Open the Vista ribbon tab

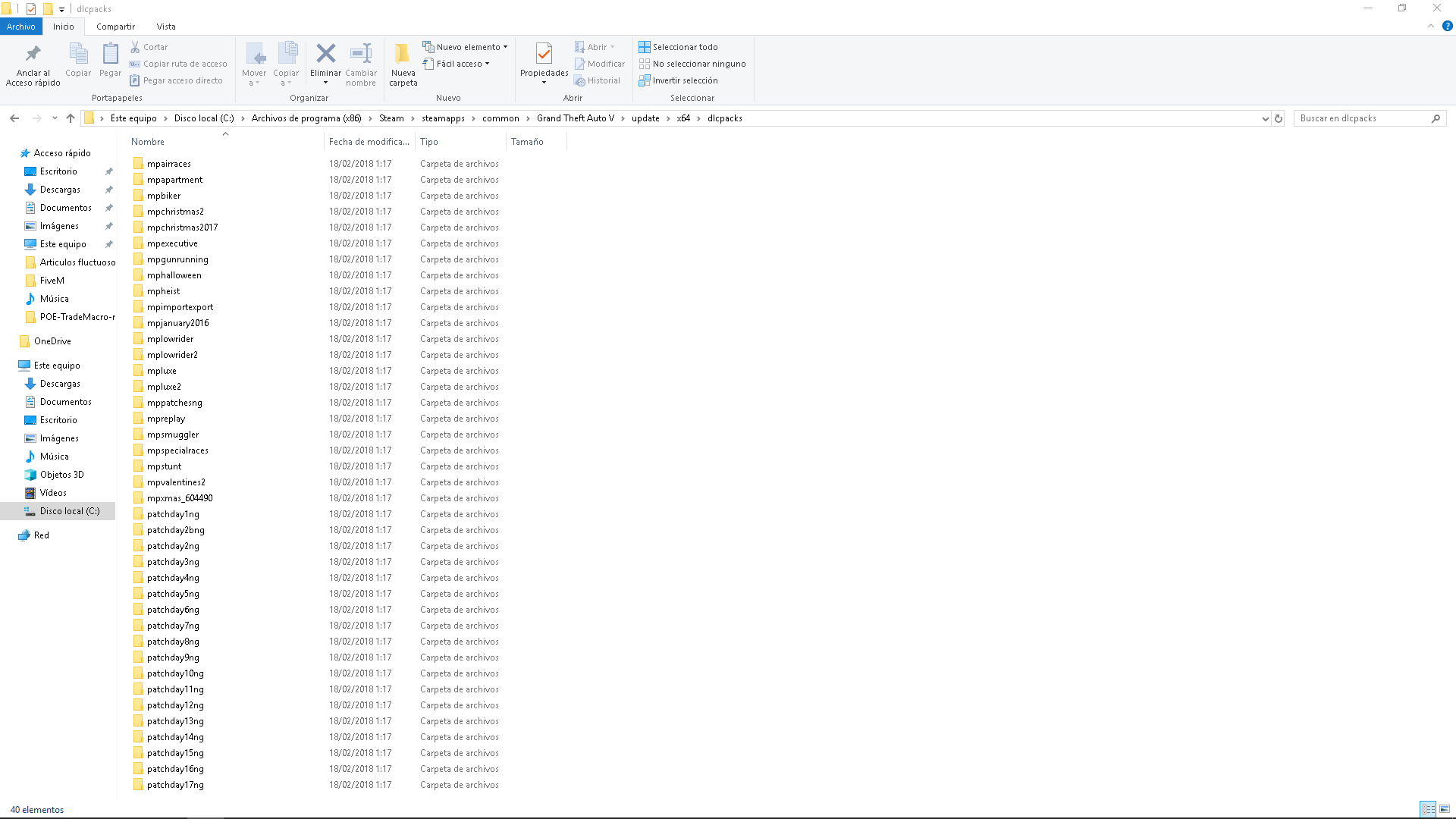point(166,27)
